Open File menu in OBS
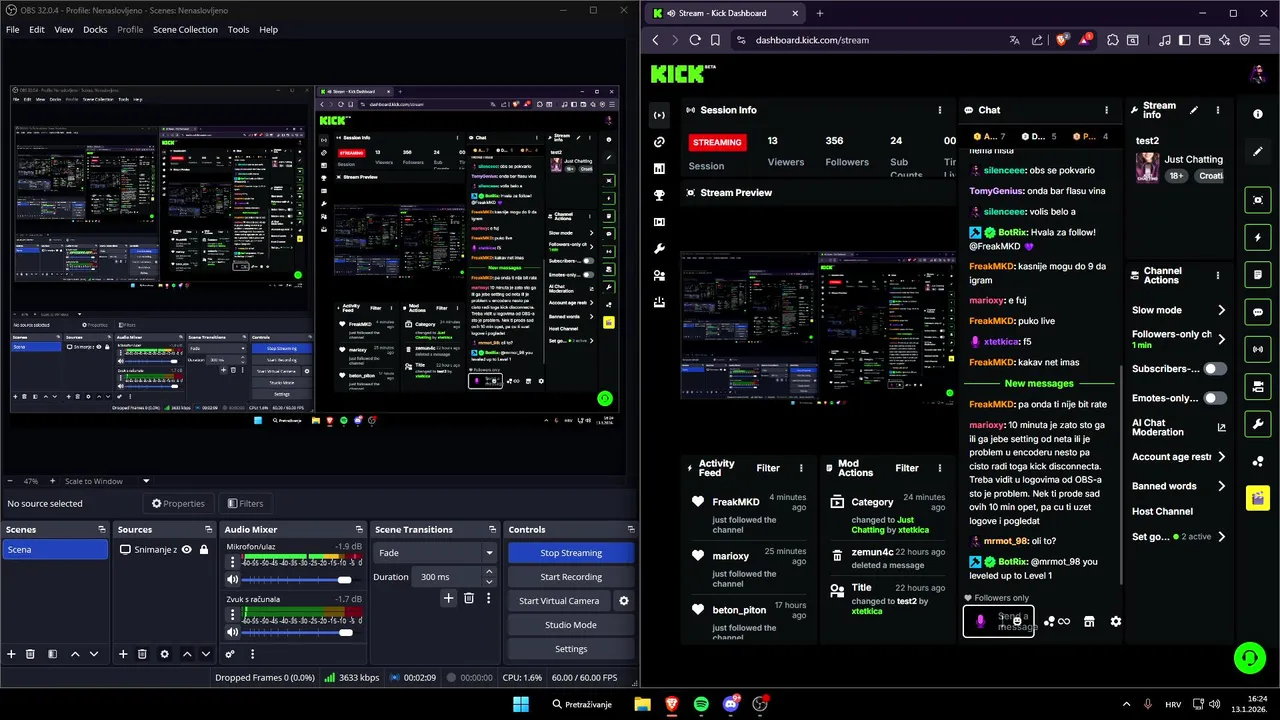 tap(13, 29)
